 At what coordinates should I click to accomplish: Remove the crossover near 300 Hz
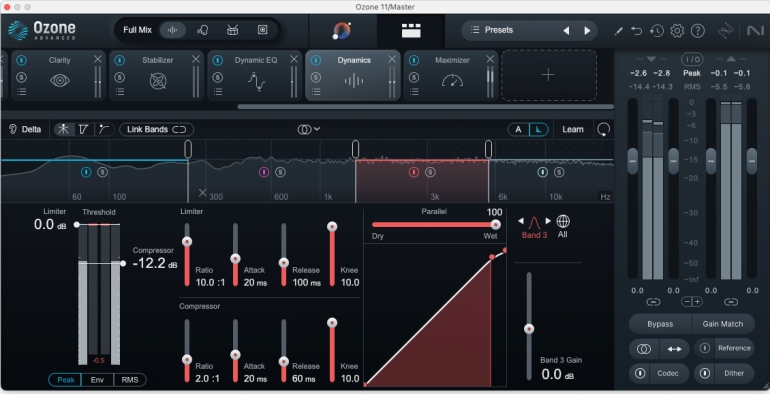202,193
